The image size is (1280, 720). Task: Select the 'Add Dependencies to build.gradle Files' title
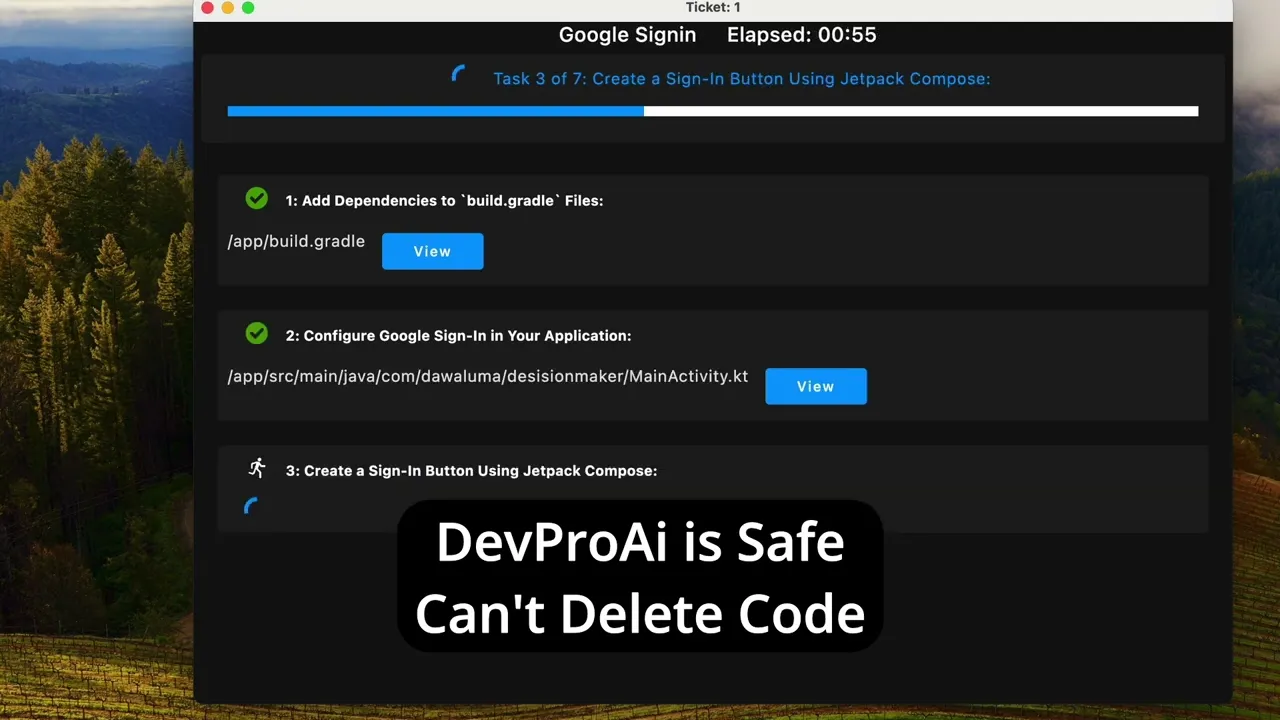tap(444, 200)
